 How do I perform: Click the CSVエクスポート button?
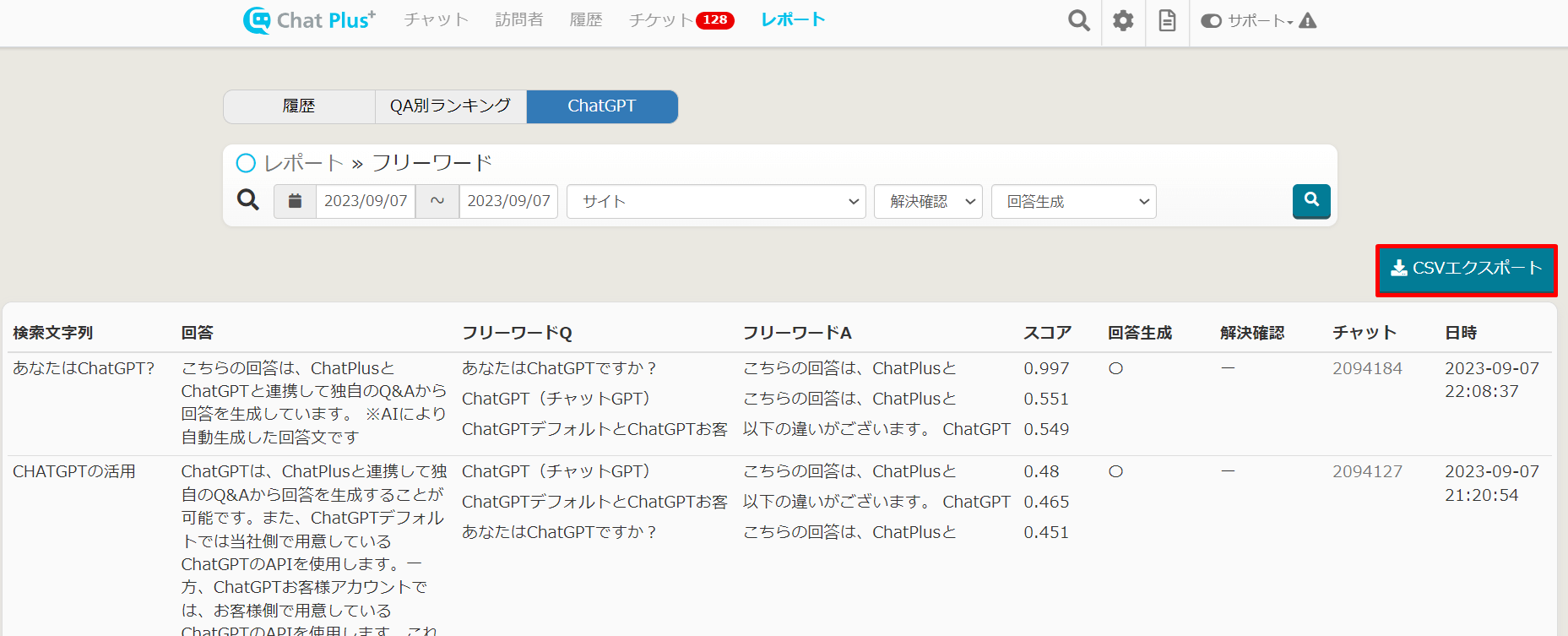click(1466, 269)
